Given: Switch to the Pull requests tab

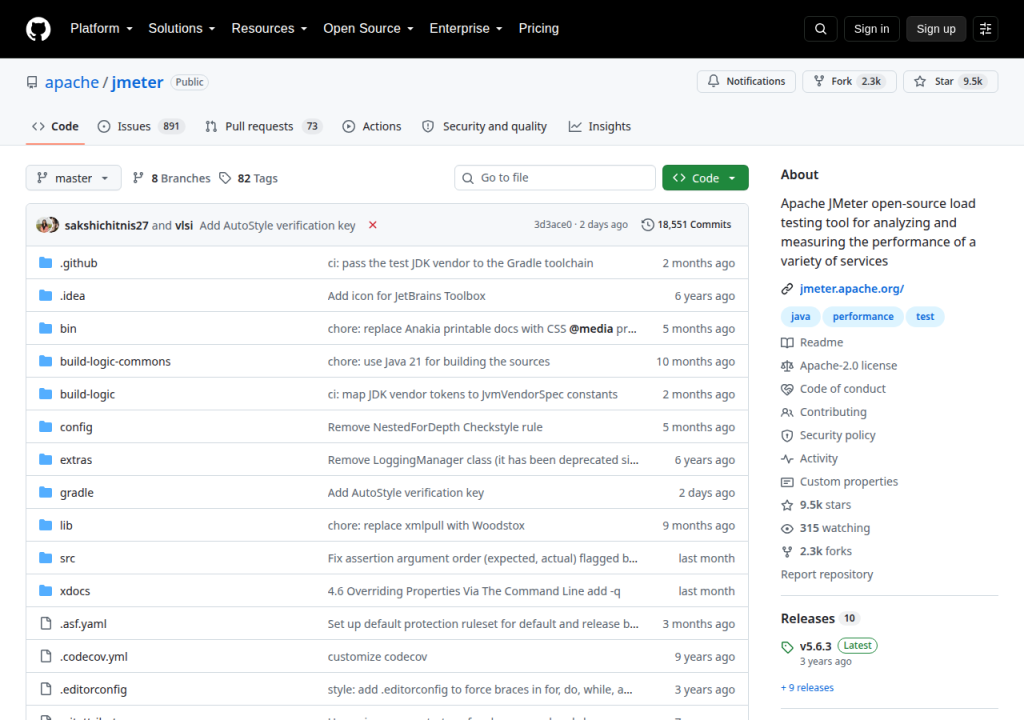Looking at the screenshot, I should coord(264,126).
